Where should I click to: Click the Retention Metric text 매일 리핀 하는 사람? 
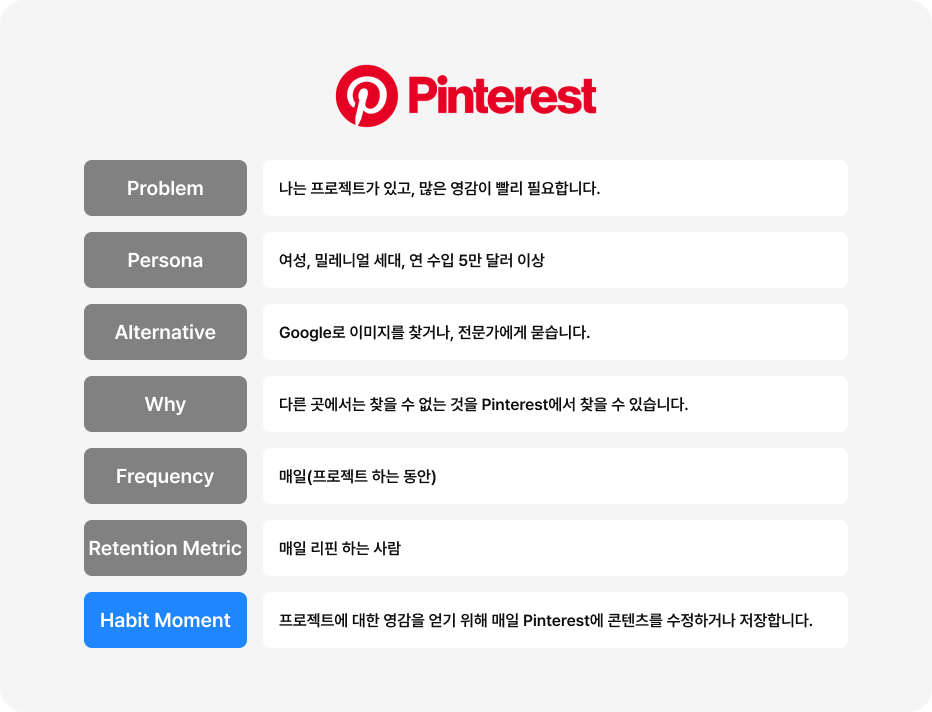(x=339, y=547)
